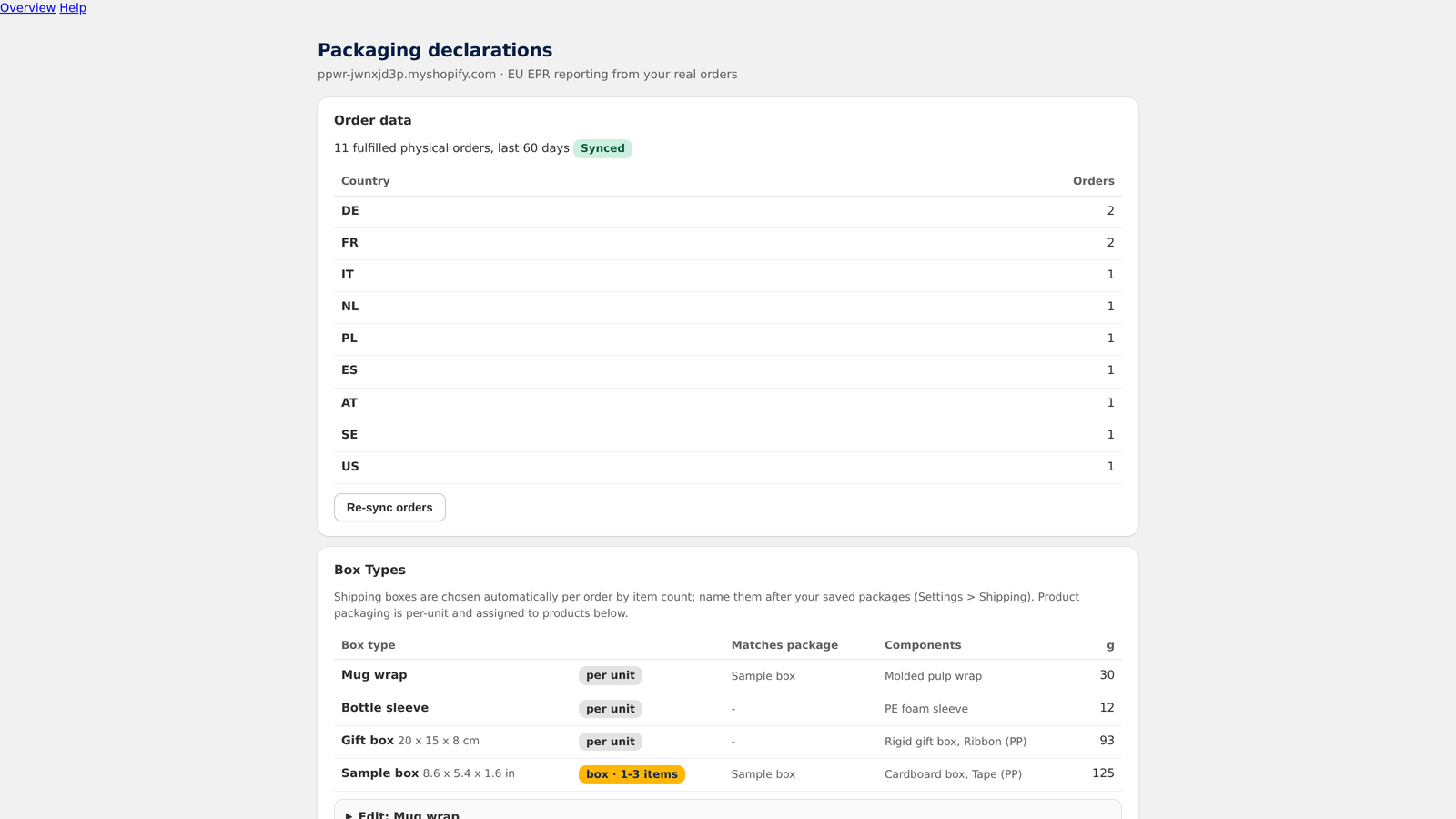This screenshot has width=1456, height=819.
Task: Click the Country column header
Action: [365, 181]
